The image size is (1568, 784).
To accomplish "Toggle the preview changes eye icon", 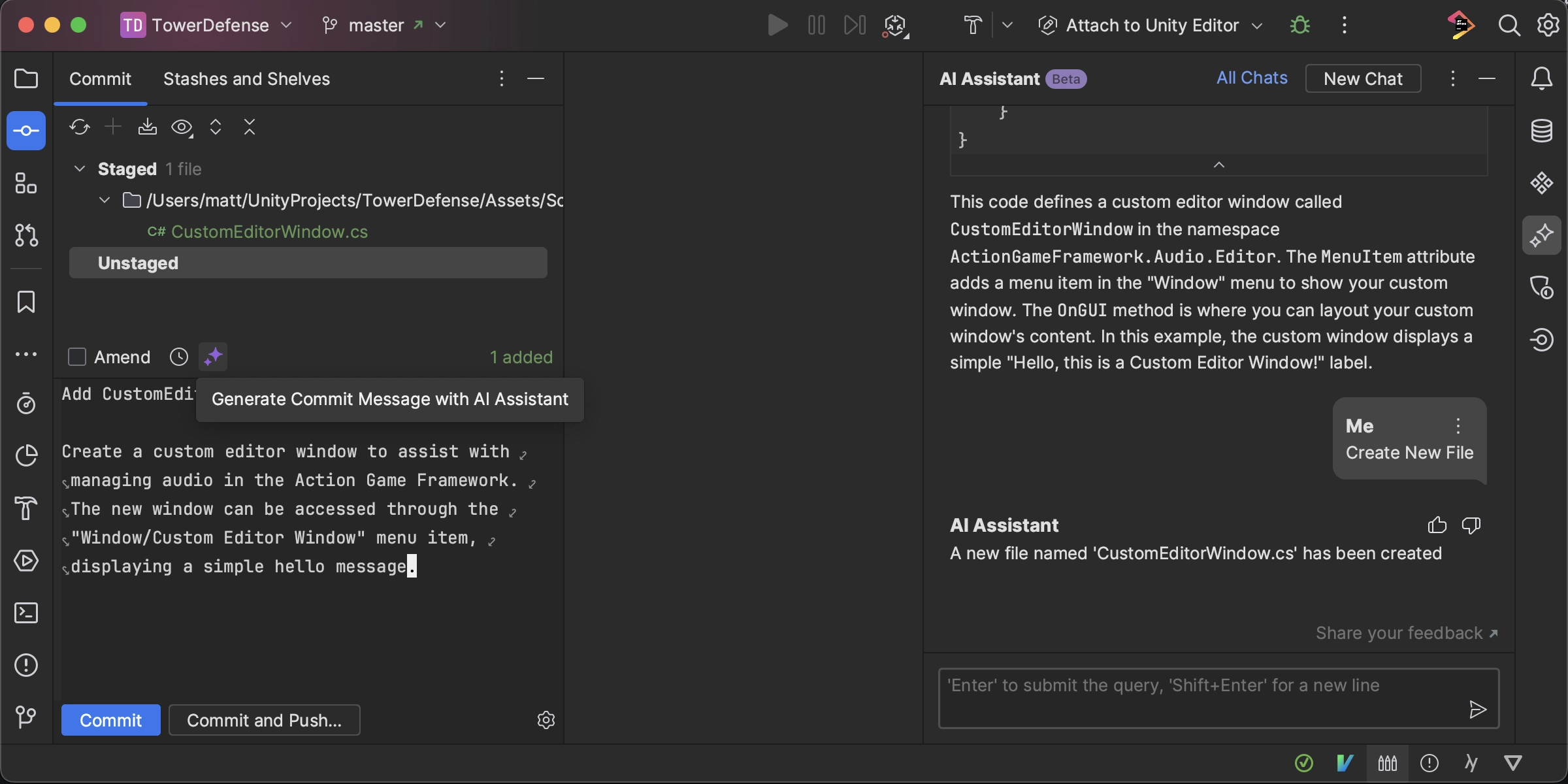I will click(182, 127).
